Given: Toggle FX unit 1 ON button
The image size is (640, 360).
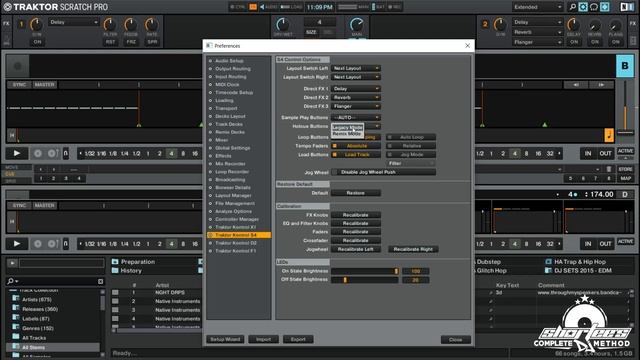Looking at the screenshot, I should [x=37, y=42].
